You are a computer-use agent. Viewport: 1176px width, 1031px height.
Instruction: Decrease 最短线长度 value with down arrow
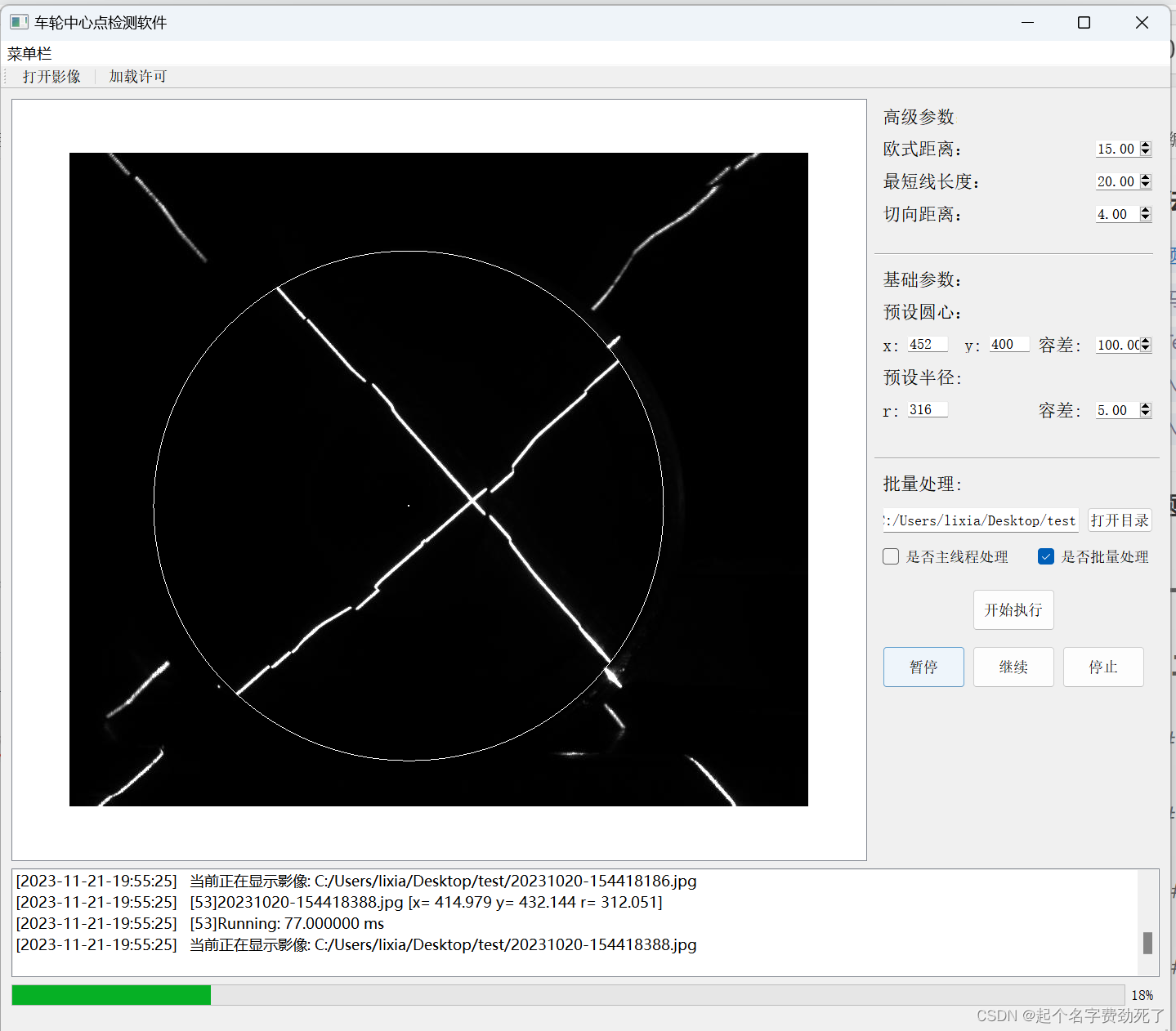tap(1146, 185)
